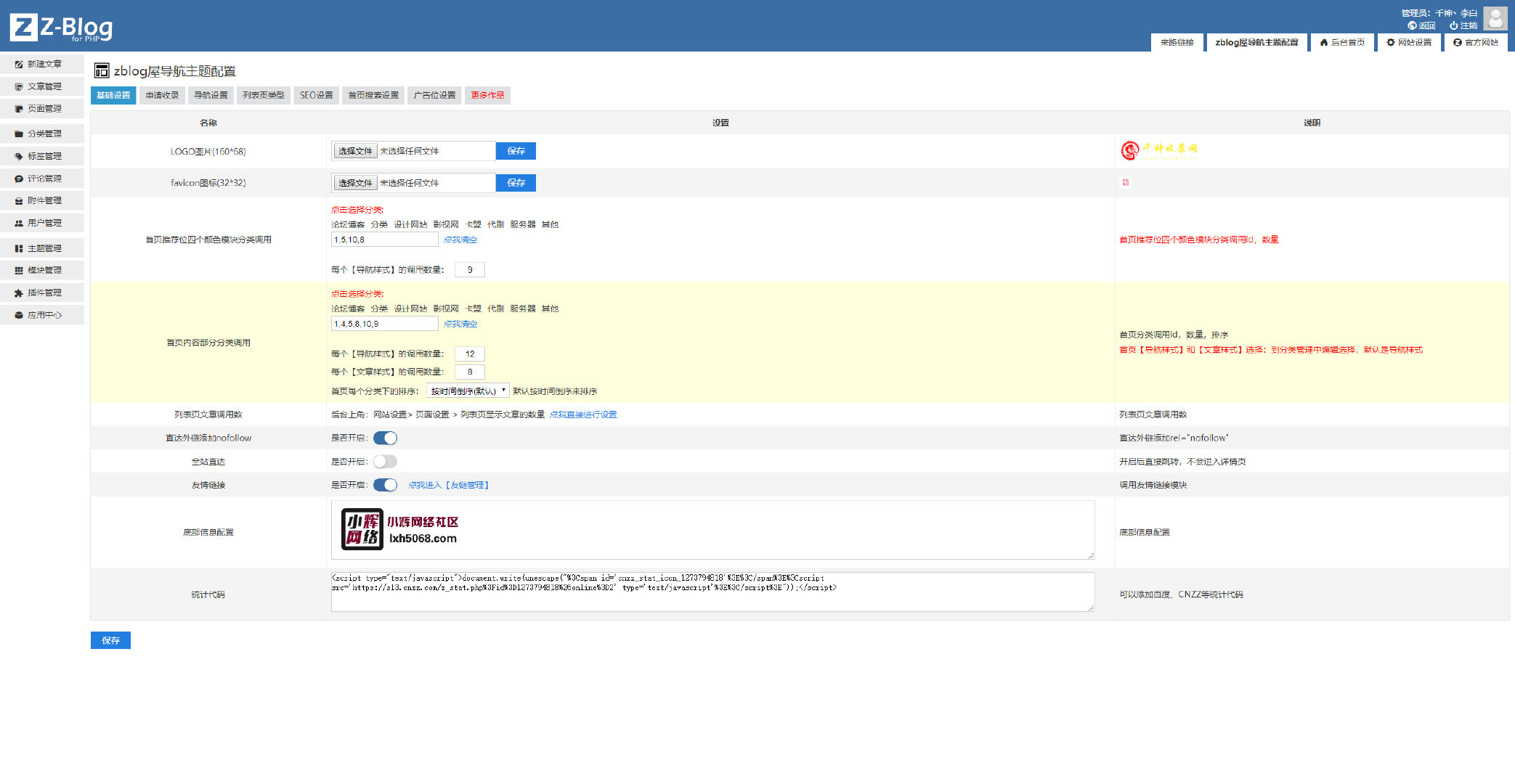
Task: Save the favicon图标 upload
Action: point(516,183)
